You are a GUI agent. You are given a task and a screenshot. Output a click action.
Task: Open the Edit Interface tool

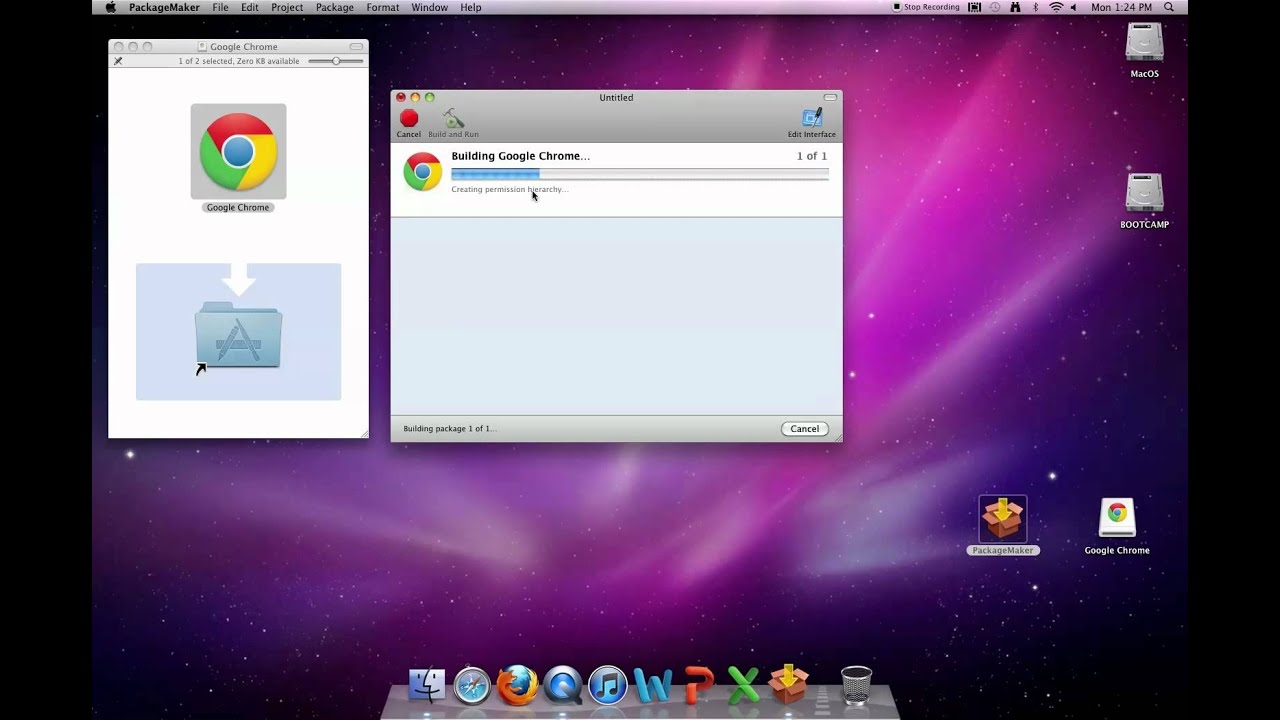point(811,120)
